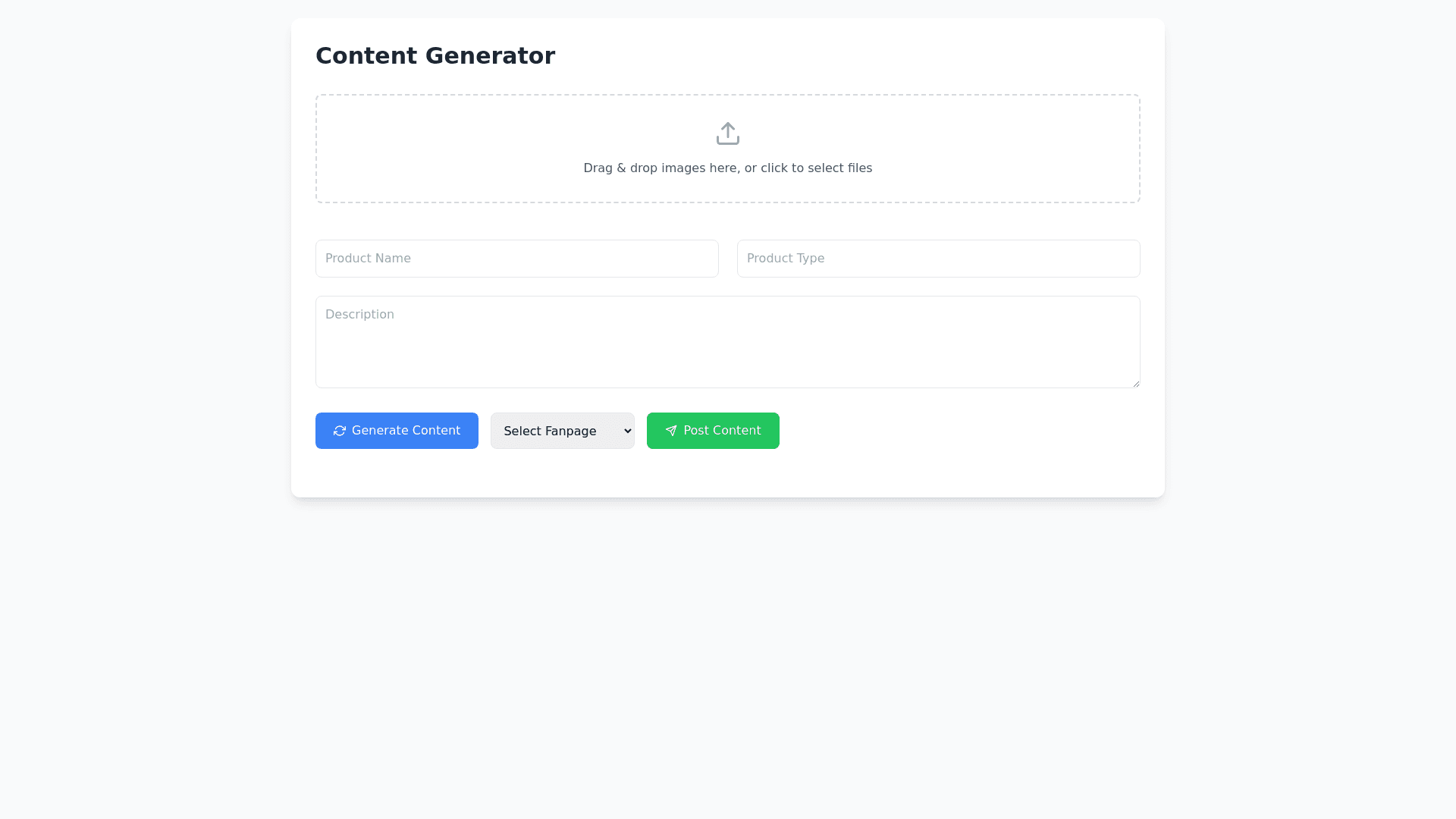
Task: Click the "Post Content" label text
Action: pos(722,431)
